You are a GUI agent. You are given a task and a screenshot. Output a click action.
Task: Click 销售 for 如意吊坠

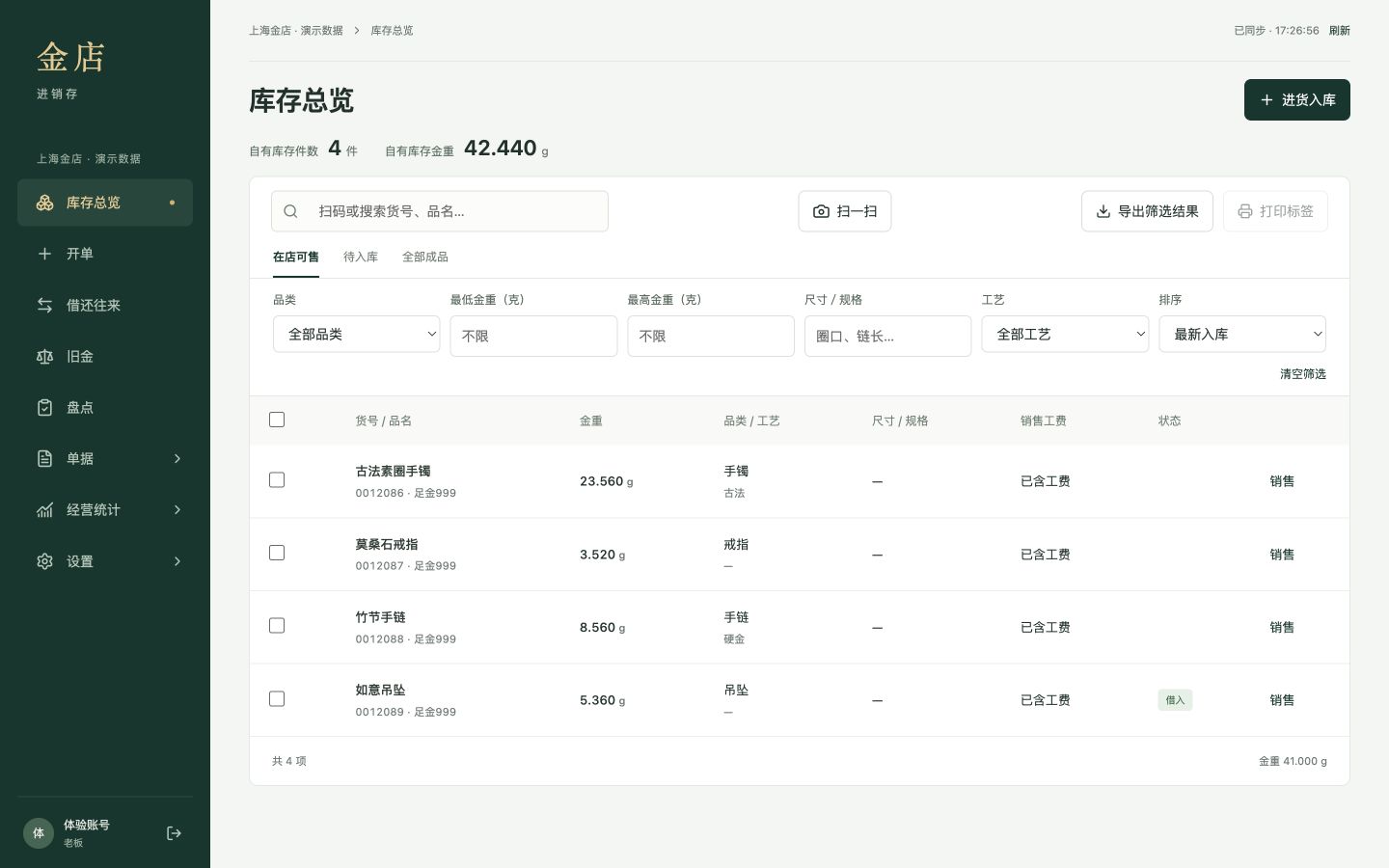[x=1282, y=700]
